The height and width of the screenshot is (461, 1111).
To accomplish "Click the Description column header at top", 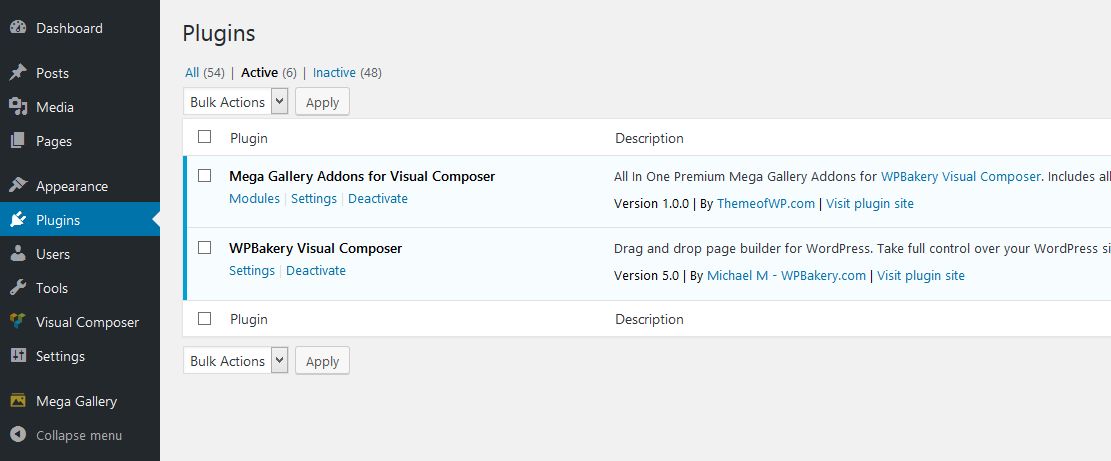I will tap(649, 138).
